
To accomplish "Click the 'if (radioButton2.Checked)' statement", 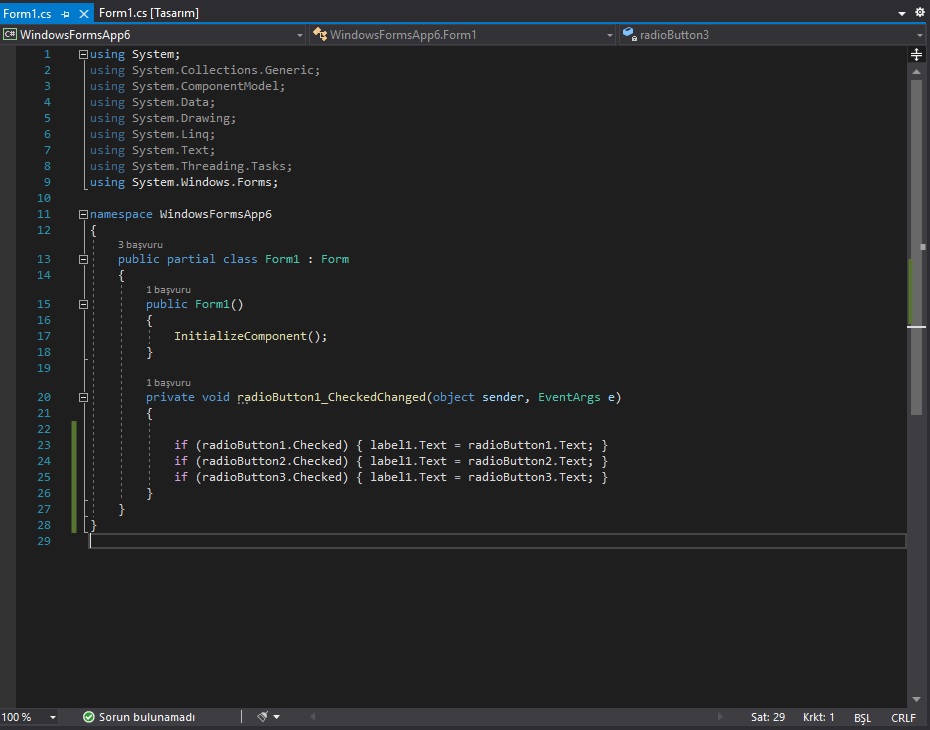I will [x=261, y=461].
